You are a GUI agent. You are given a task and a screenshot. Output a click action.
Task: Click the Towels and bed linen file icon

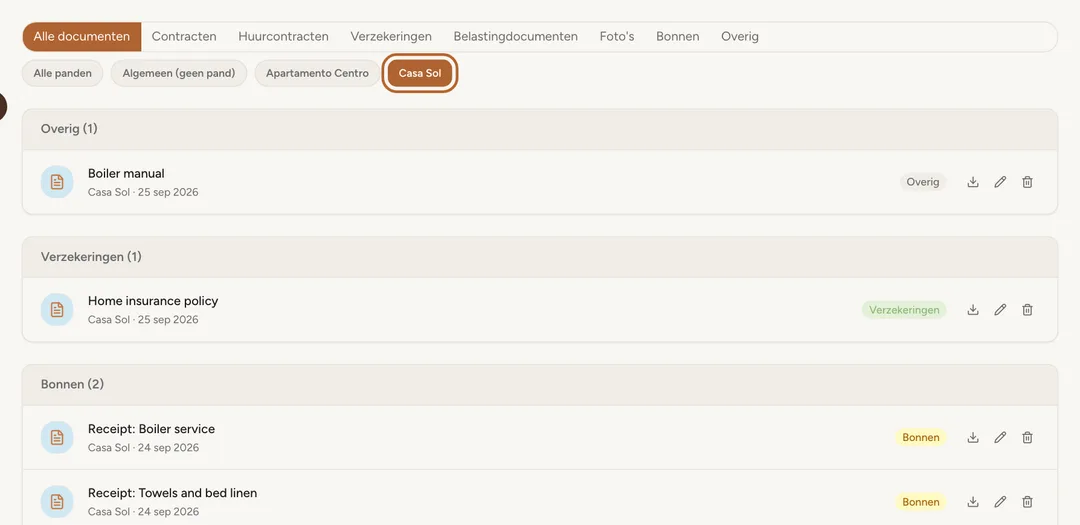pyautogui.click(x=57, y=502)
